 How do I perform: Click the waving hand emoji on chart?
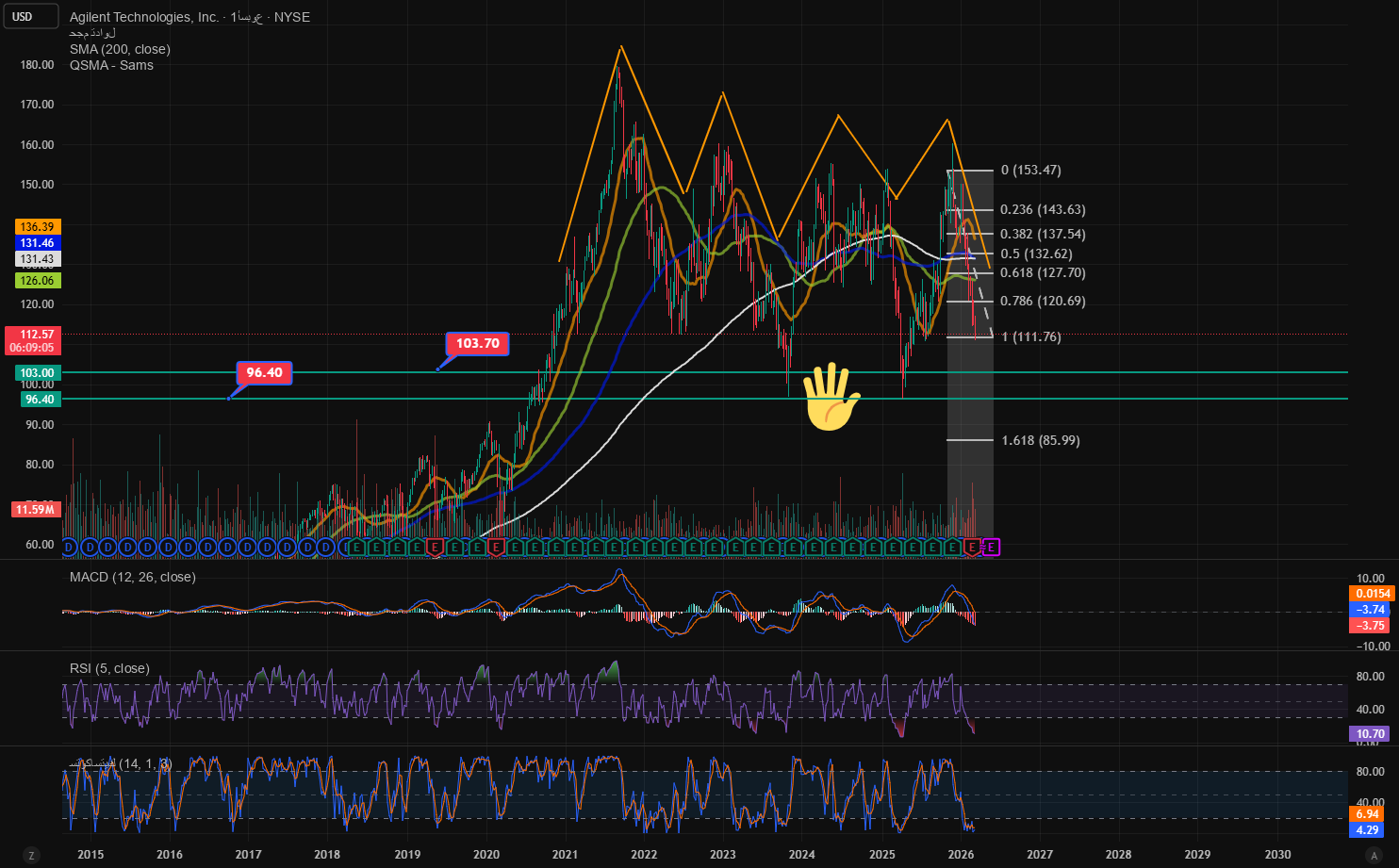[831, 397]
